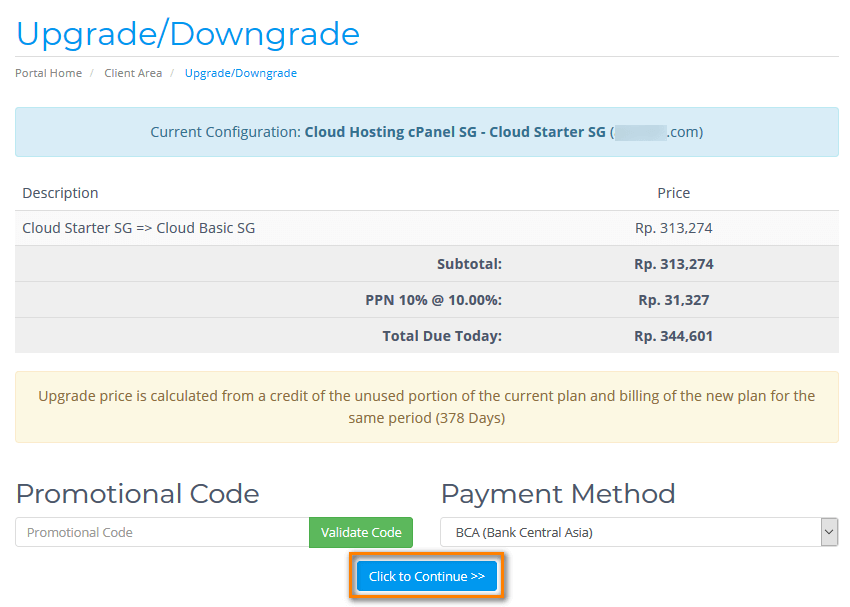Open the BCA (Bank Central Asia) payment dropdown
The image size is (850, 607).
click(628, 532)
